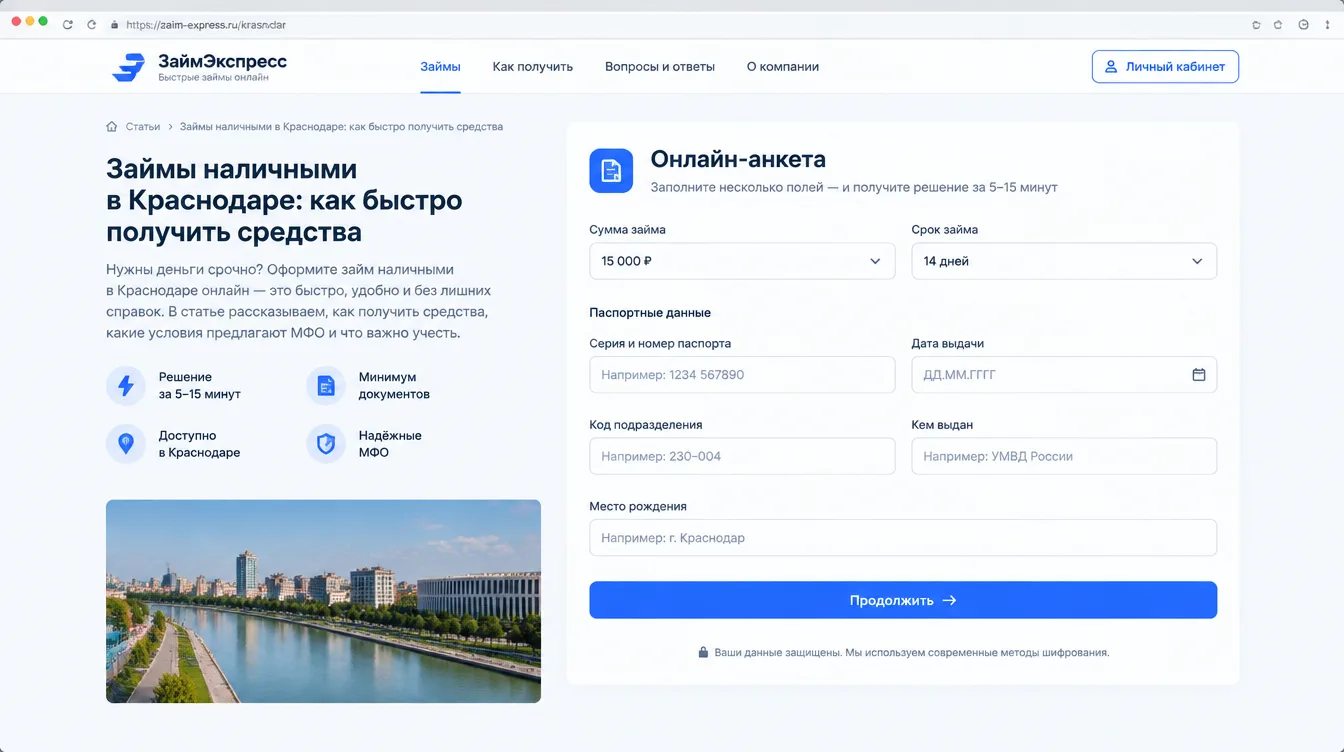Click the current breadcrumb Займы наличными в Краснодаре
The width and height of the screenshot is (1344, 752).
pyautogui.click(x=341, y=127)
